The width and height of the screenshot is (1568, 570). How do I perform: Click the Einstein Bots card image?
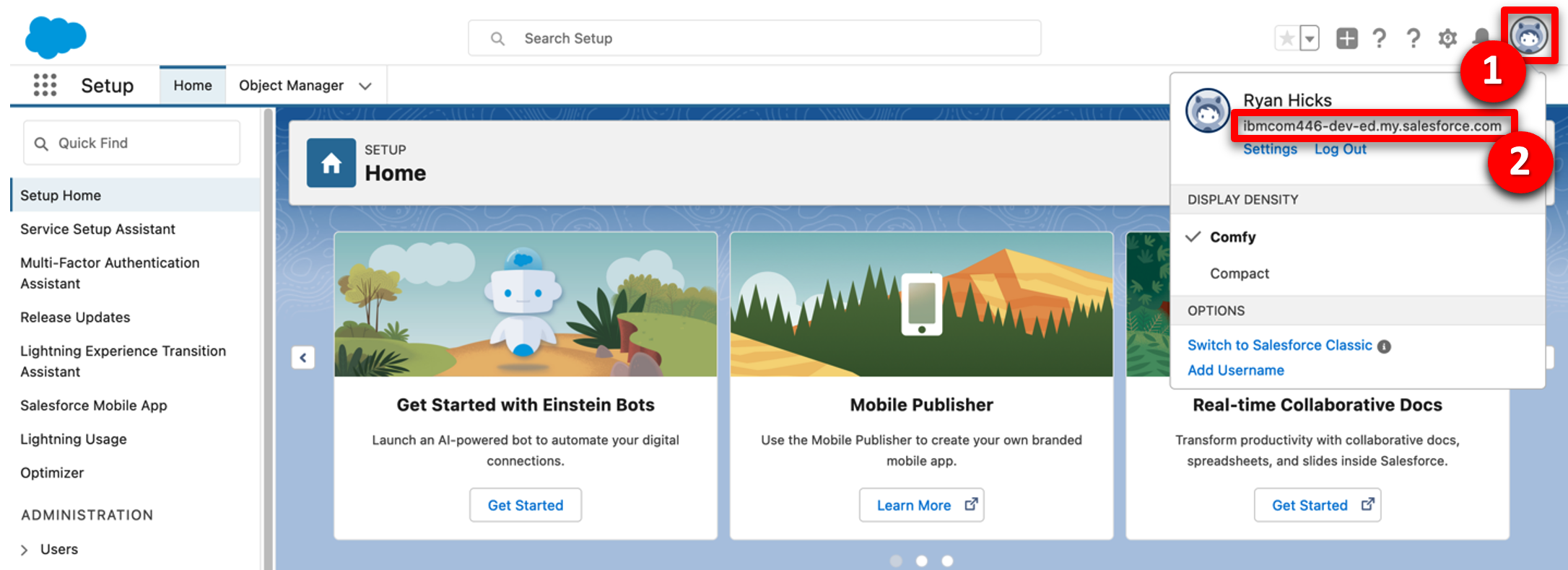pos(526,304)
